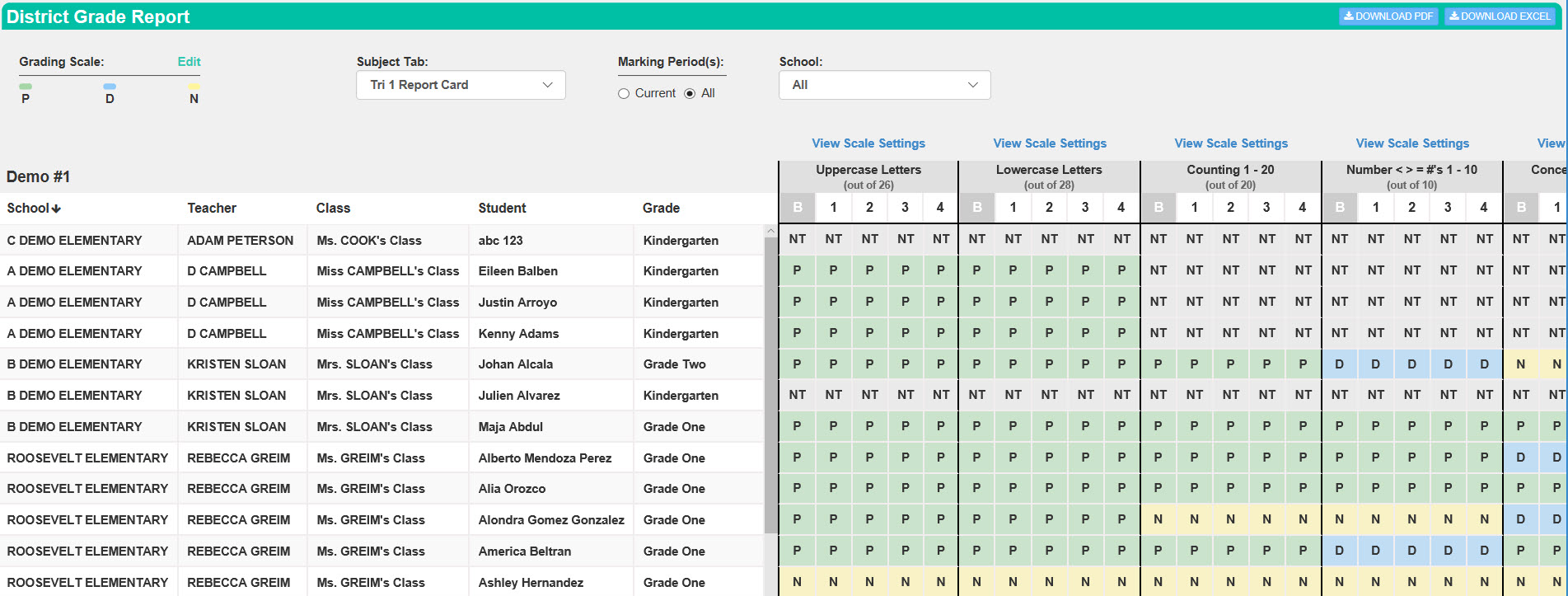Click student name Julien Alvarez
Screen dimensions: 1568x596
coord(519,396)
